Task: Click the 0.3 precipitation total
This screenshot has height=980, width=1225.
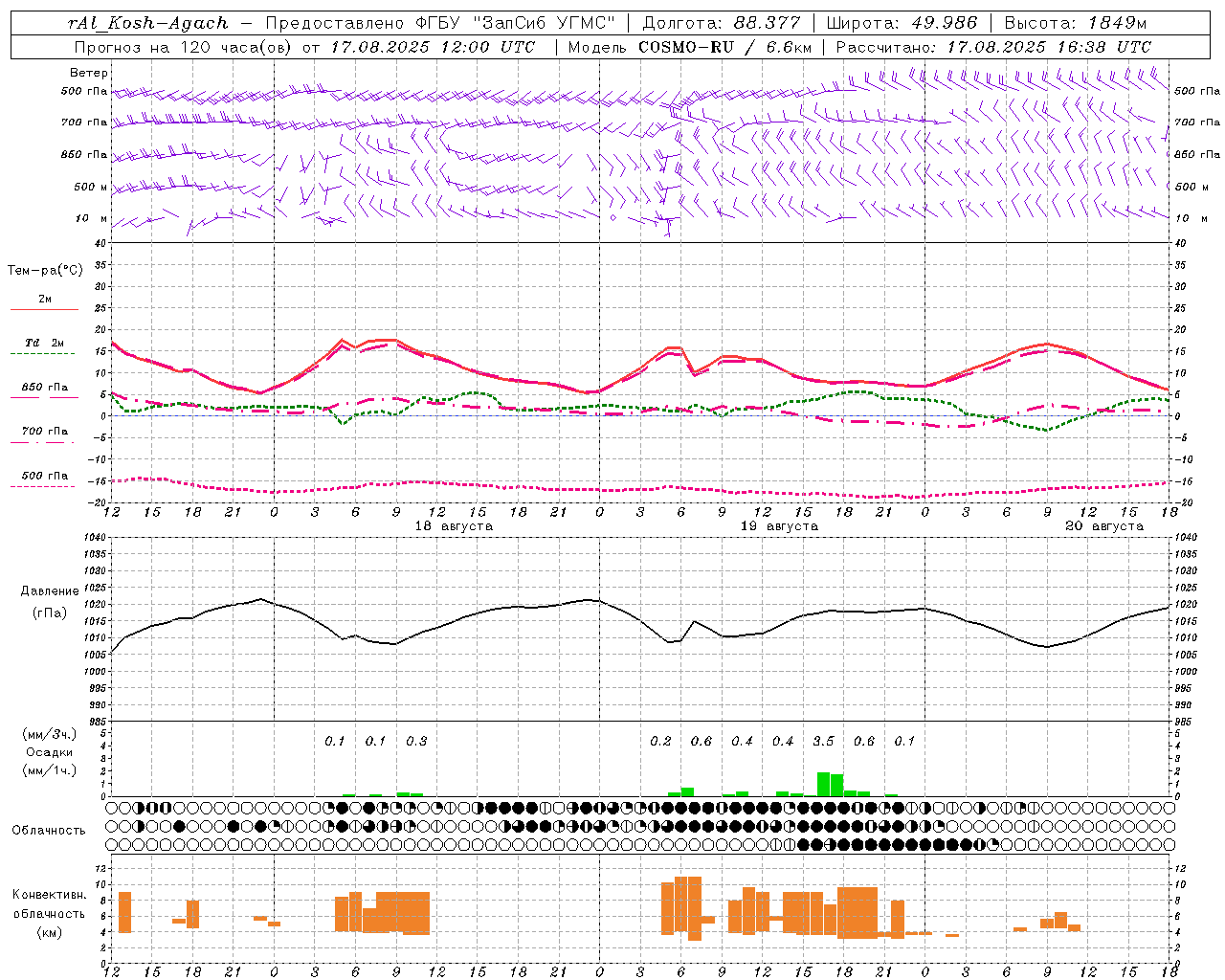Action: click(x=416, y=741)
